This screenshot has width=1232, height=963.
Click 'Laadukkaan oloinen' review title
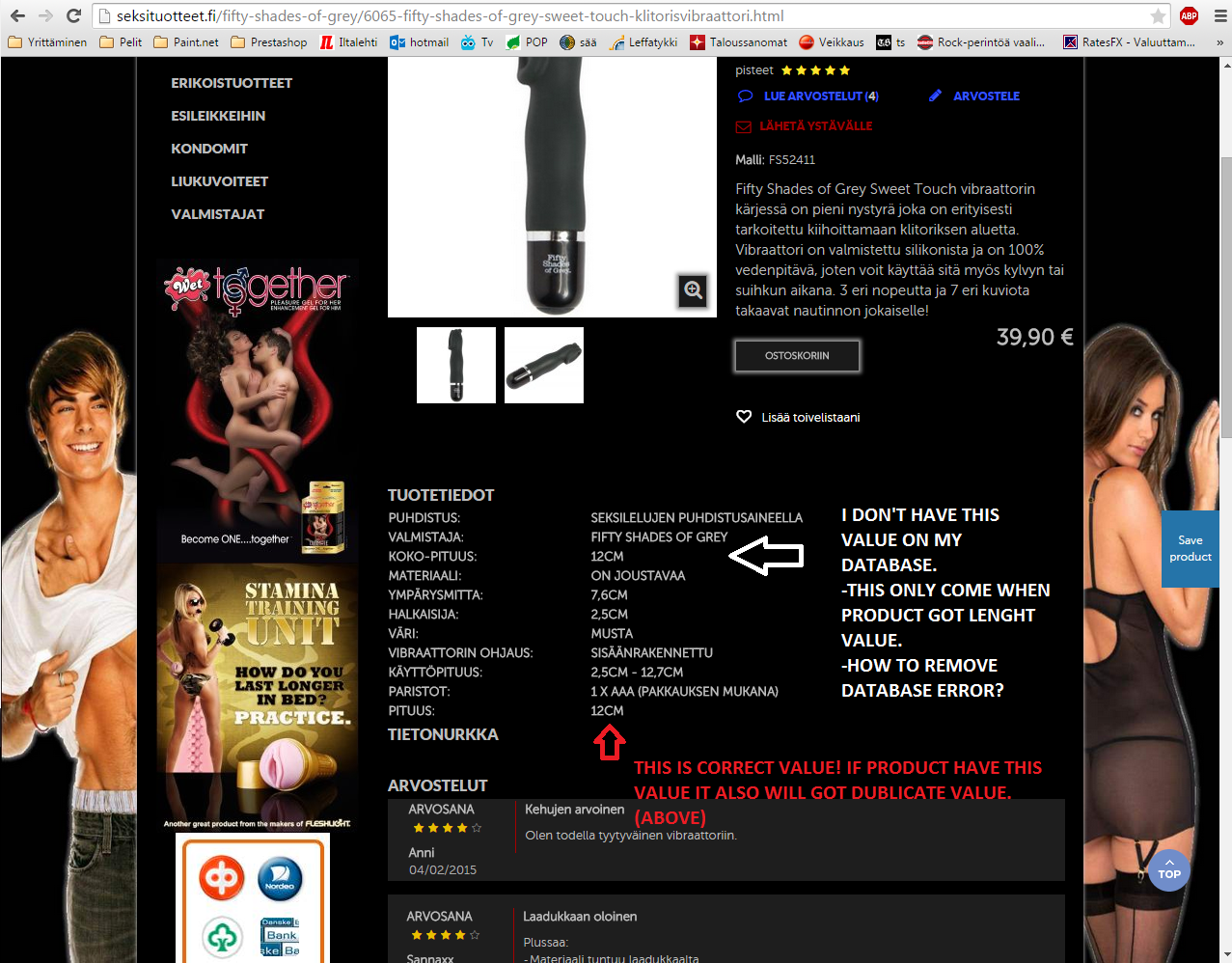pyautogui.click(x=580, y=917)
